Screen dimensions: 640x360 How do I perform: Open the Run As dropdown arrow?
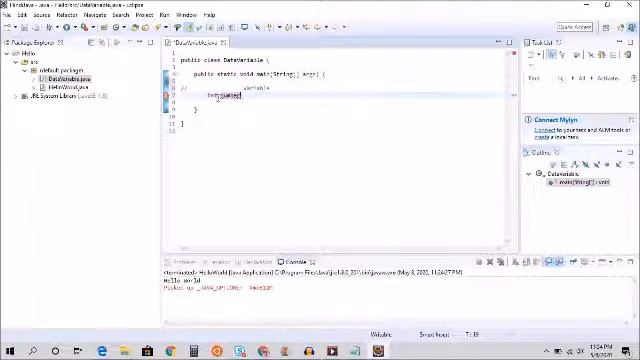[75, 27]
